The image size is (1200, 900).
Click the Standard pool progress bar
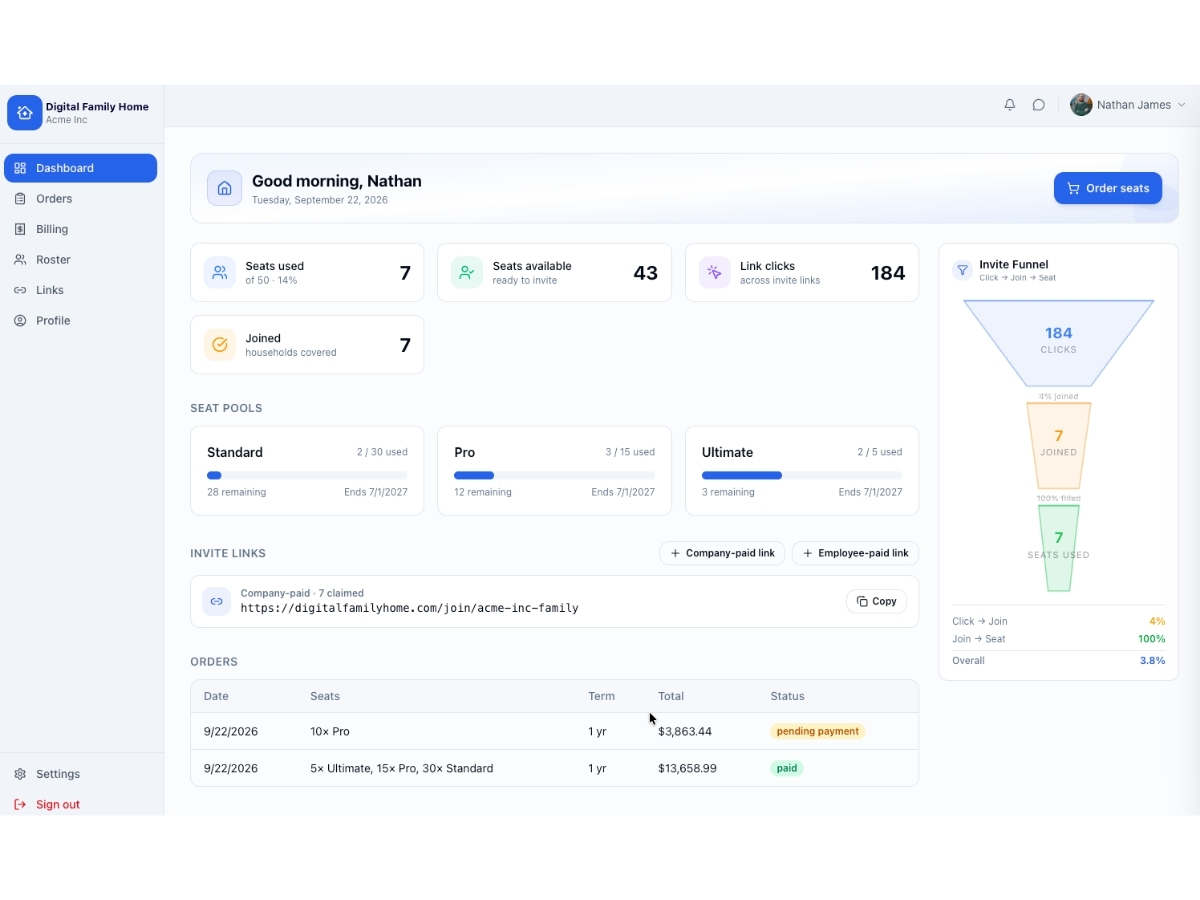[x=307, y=476]
